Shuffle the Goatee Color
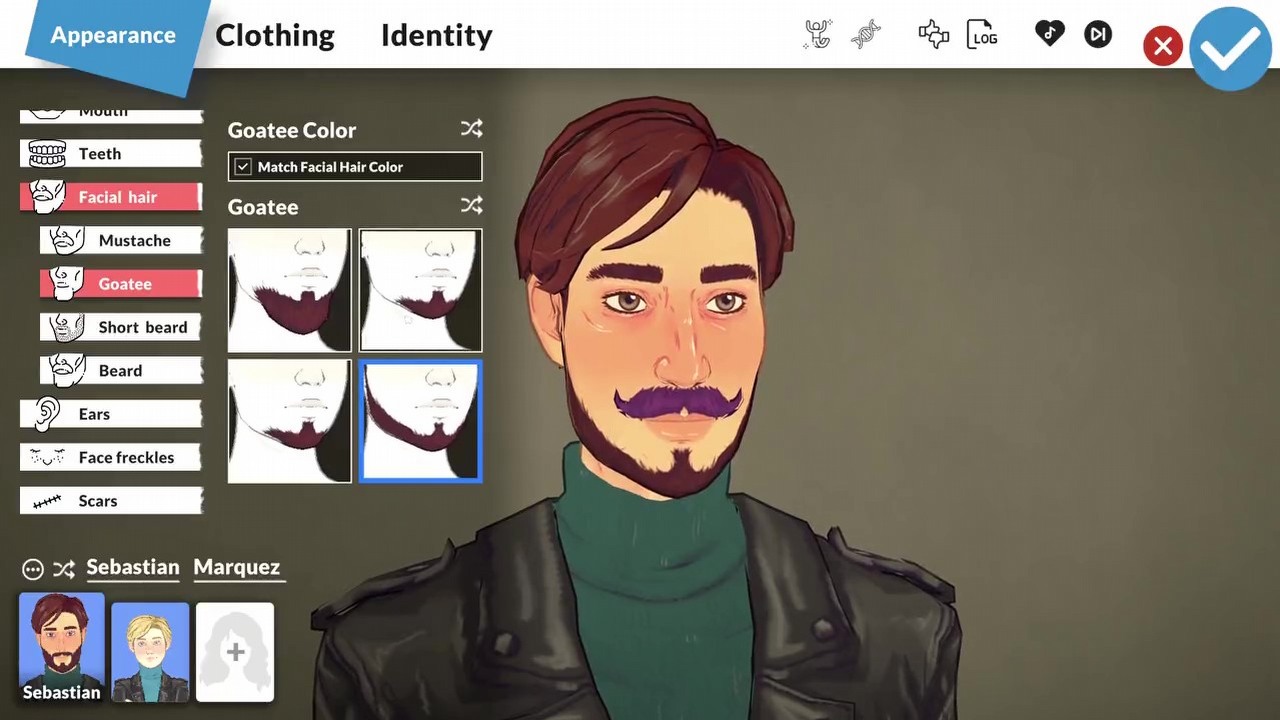 pyautogui.click(x=471, y=128)
